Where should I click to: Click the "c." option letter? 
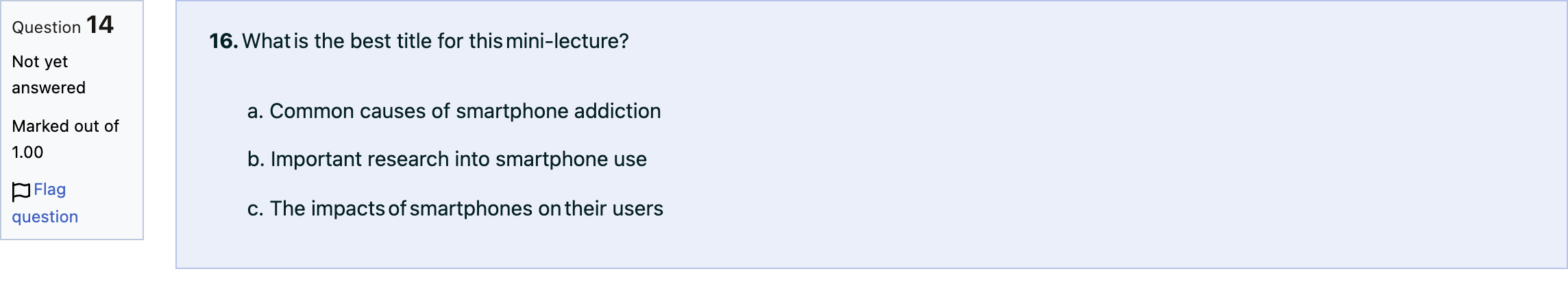point(255,209)
